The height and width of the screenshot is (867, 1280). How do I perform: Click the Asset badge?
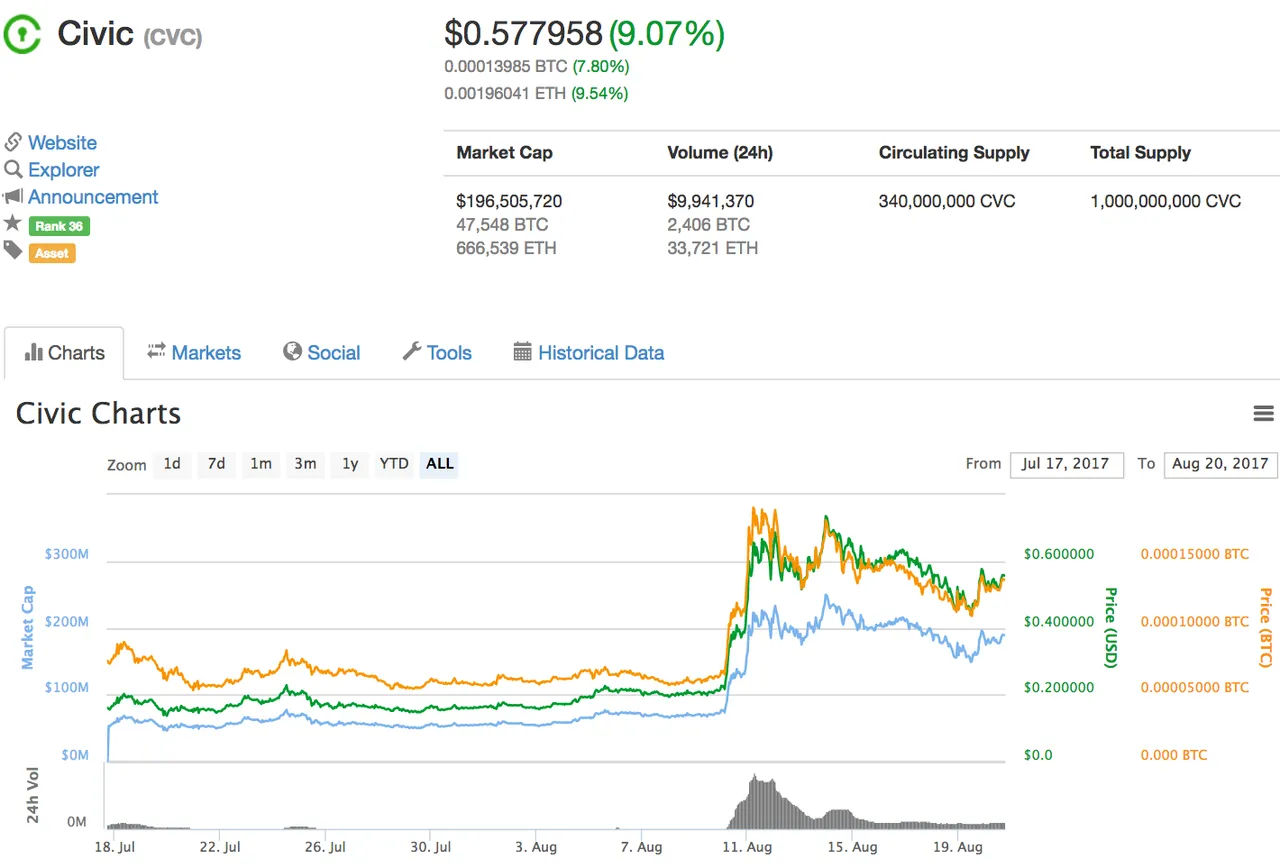coord(52,253)
